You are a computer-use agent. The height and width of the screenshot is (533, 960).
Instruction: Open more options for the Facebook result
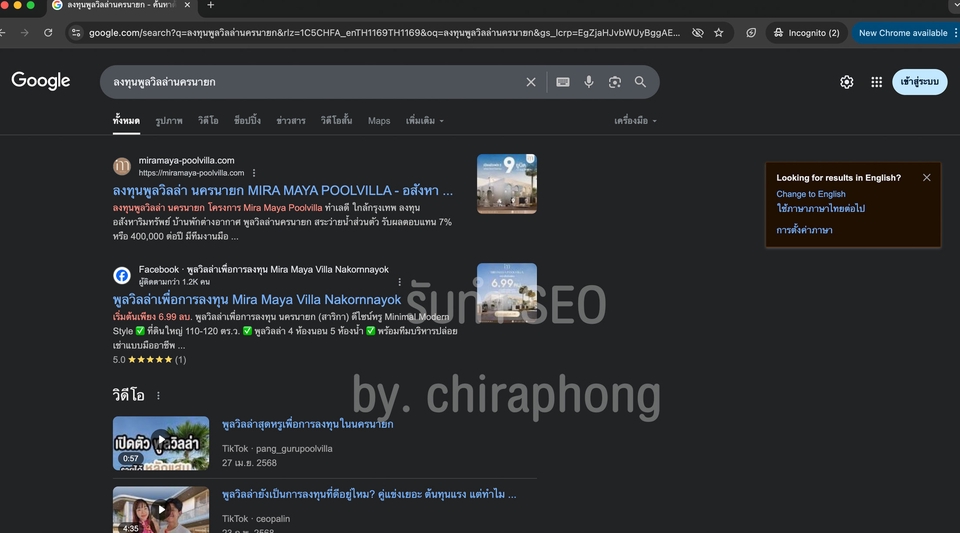400,282
